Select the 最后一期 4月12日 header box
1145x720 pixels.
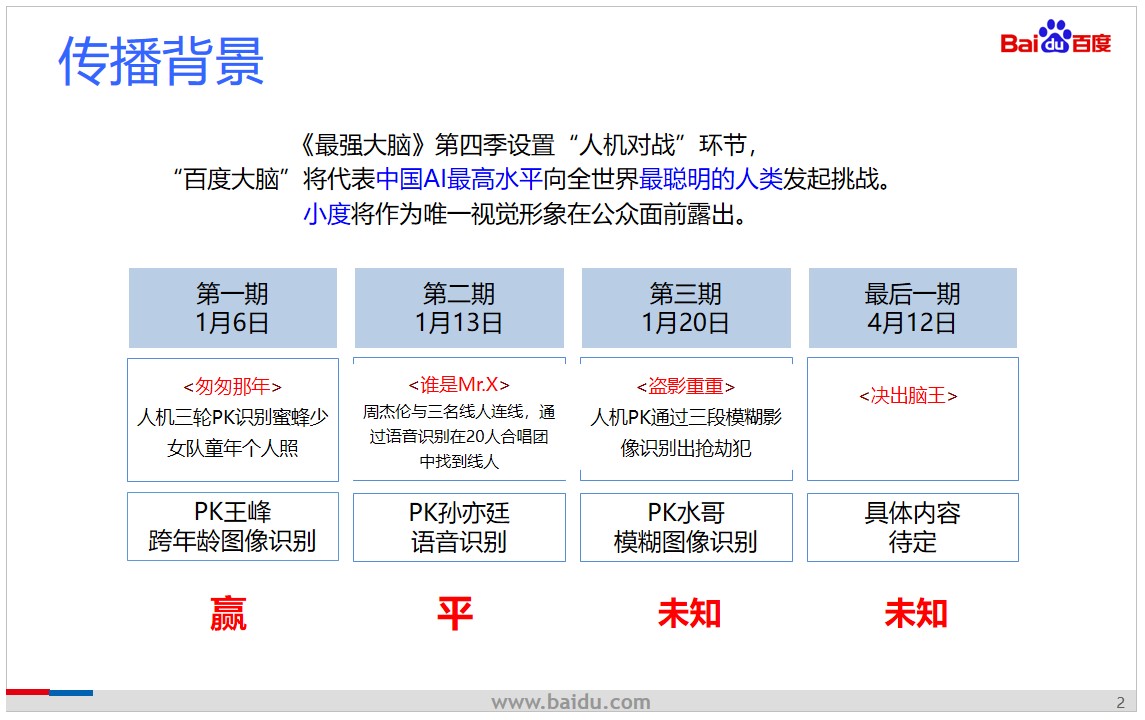pos(912,307)
